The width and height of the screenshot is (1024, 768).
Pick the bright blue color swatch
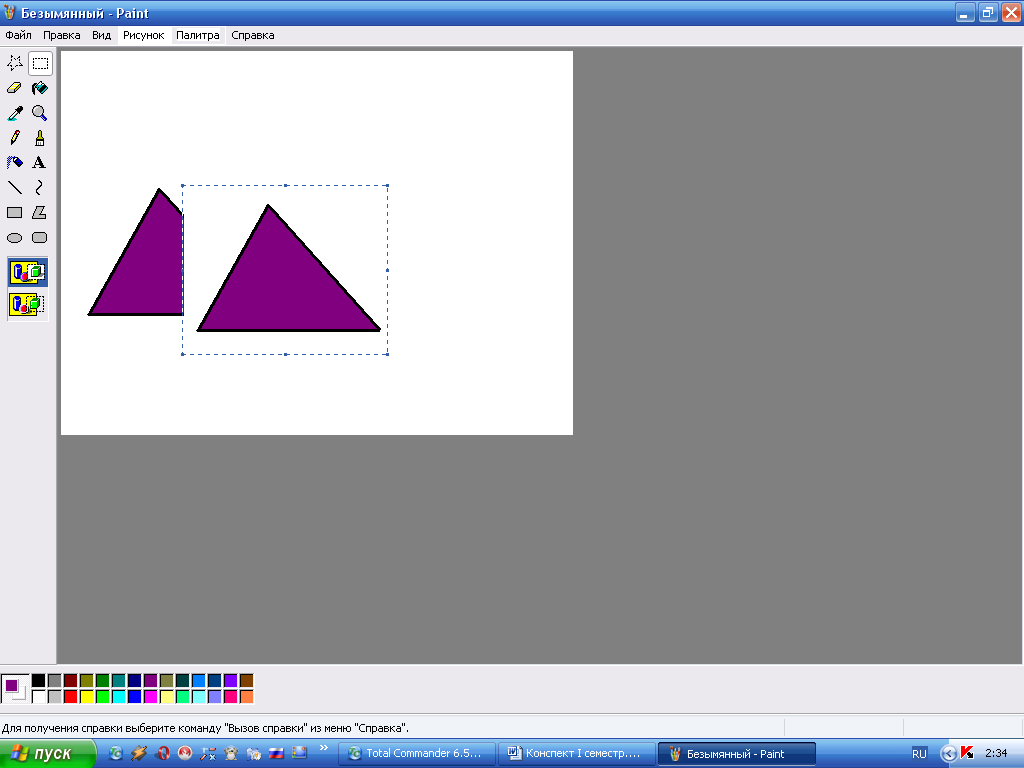pos(135,697)
